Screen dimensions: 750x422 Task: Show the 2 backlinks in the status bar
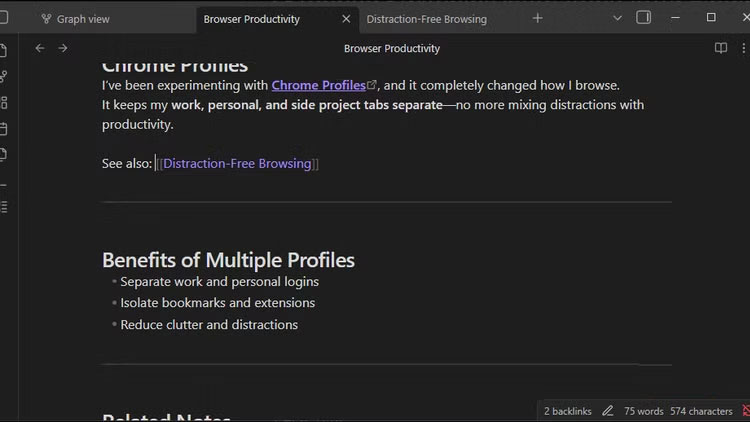pyautogui.click(x=567, y=411)
